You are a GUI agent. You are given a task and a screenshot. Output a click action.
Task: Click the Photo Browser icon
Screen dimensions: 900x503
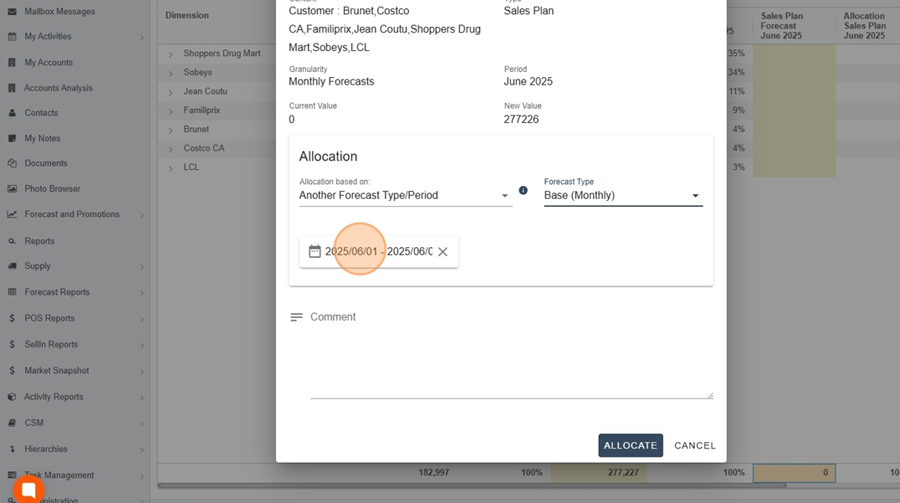pos(12,188)
